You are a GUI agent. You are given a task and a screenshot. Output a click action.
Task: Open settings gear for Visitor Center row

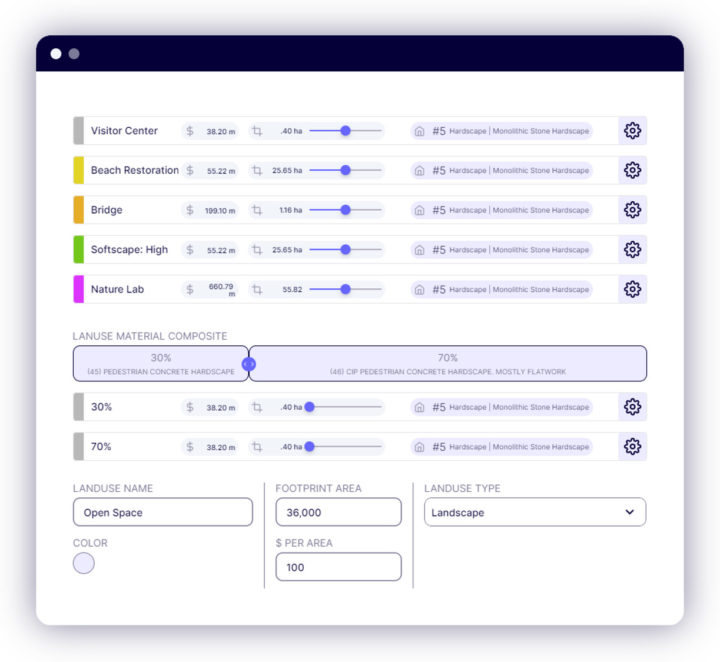(x=632, y=131)
